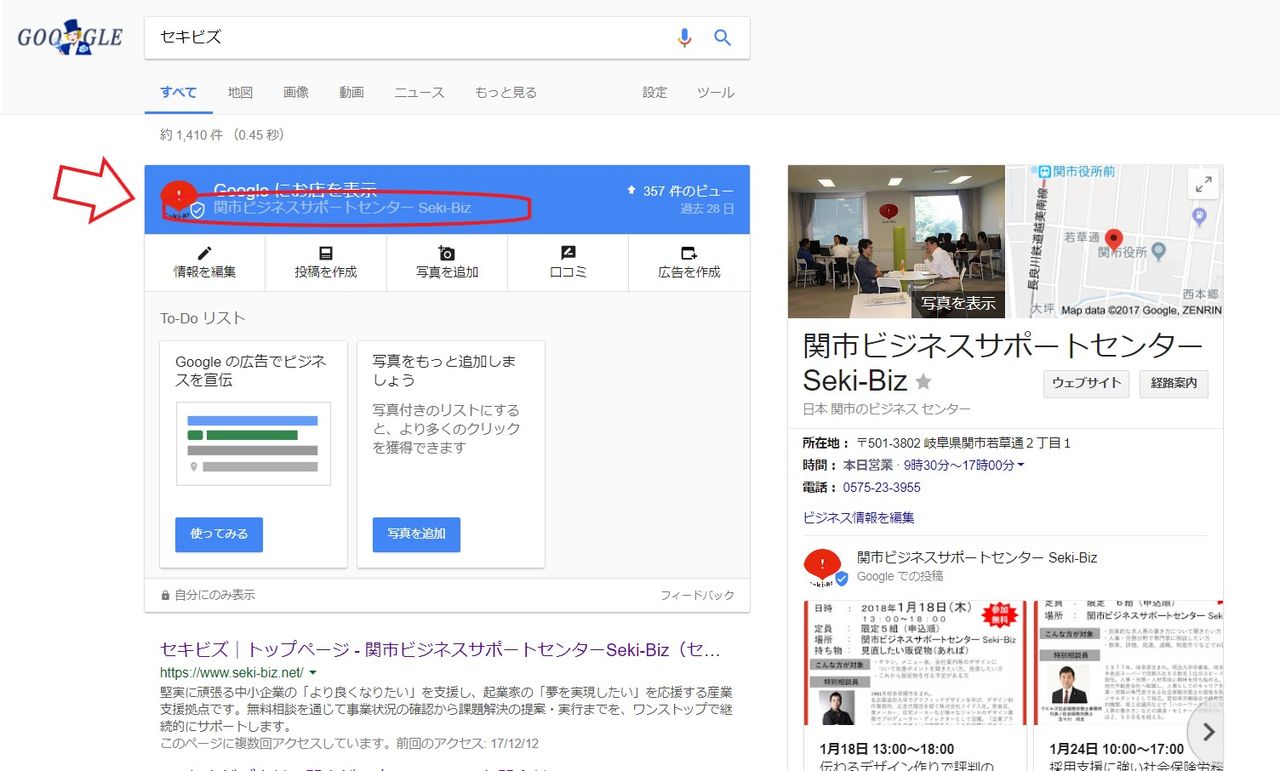The width and height of the screenshot is (1280, 771).
Task: Click the review icon for 口コミ
Action: (568, 253)
